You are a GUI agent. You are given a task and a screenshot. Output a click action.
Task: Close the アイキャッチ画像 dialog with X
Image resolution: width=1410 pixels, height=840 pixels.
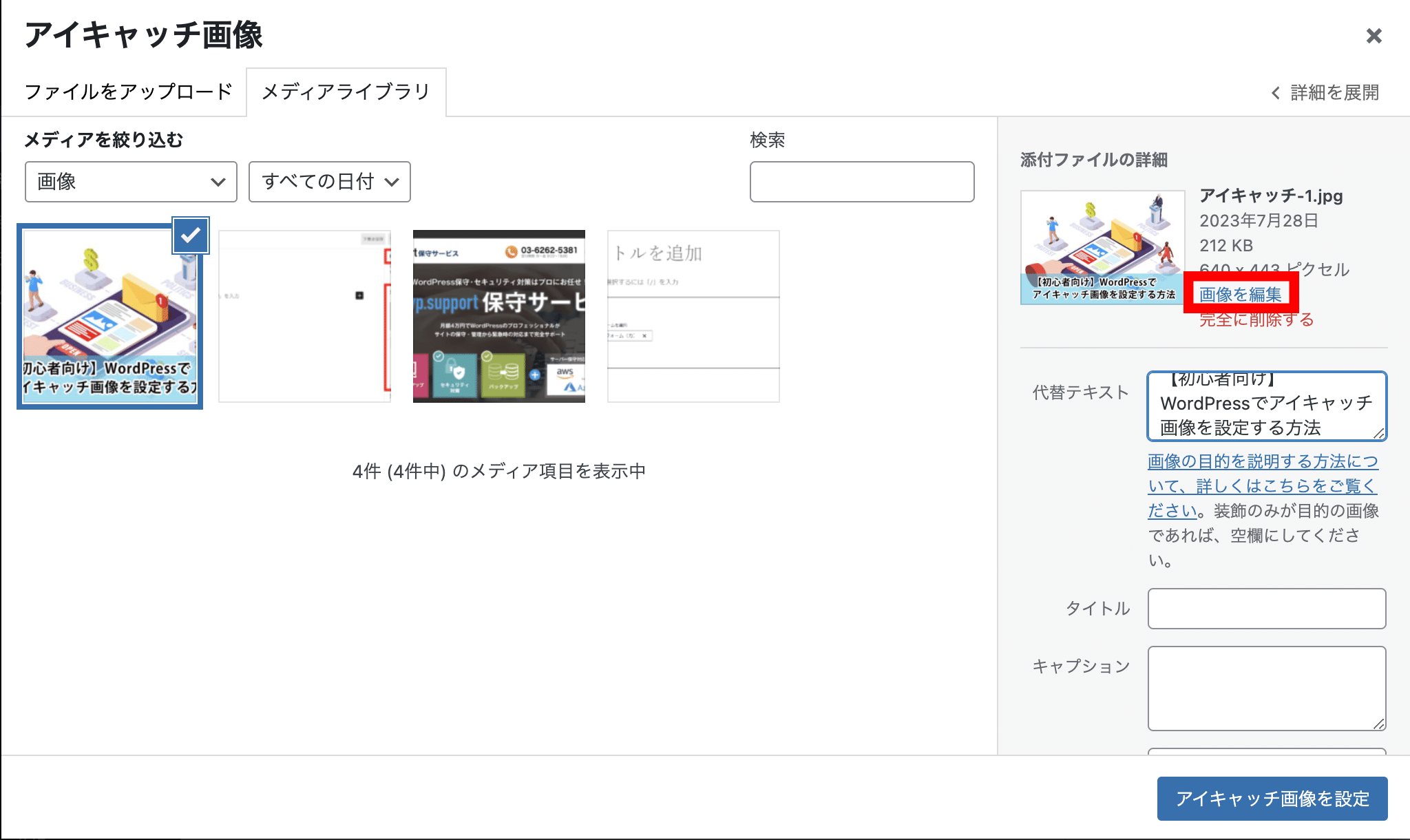(x=1374, y=36)
